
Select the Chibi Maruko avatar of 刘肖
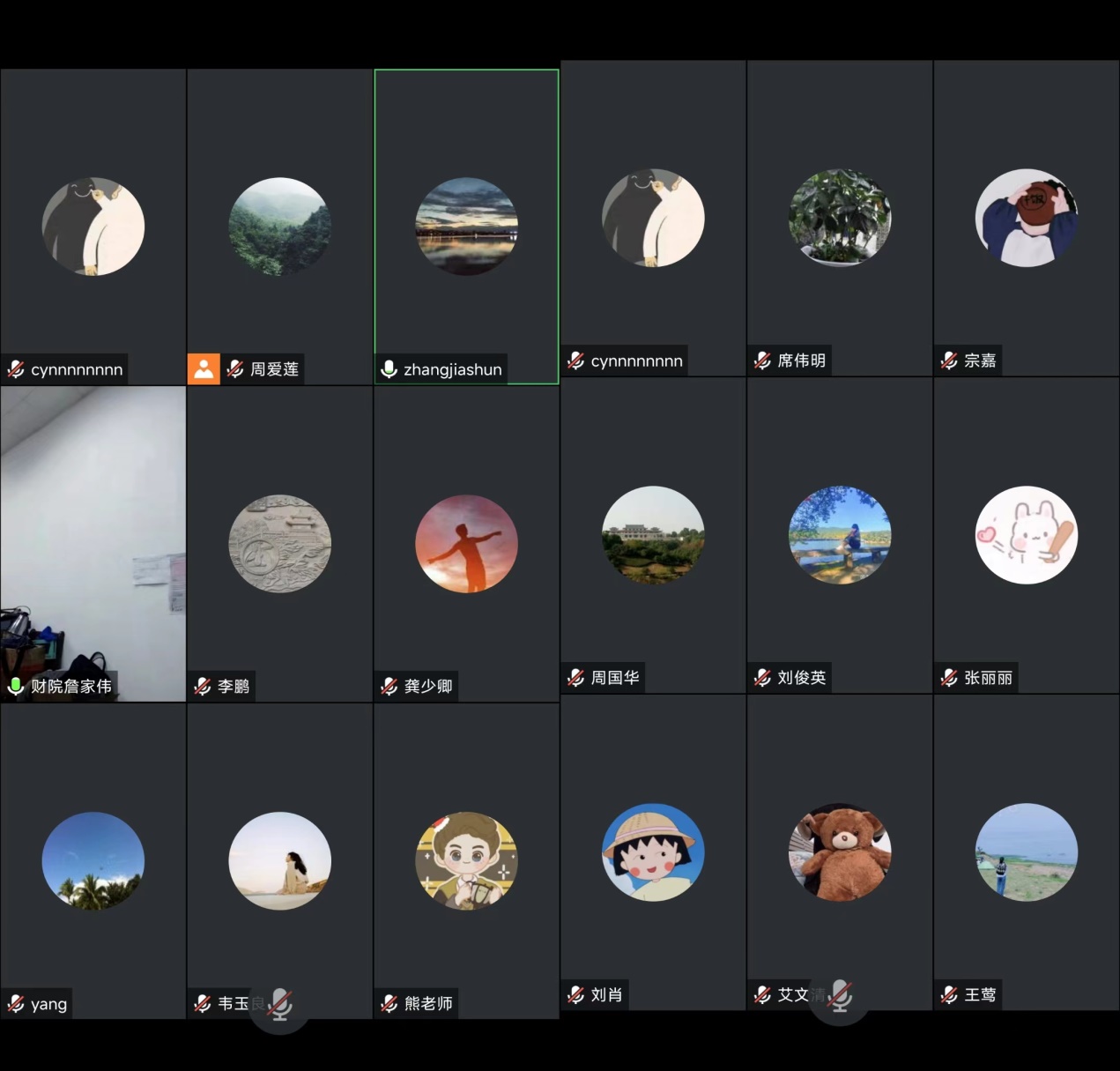pyautogui.click(x=653, y=852)
